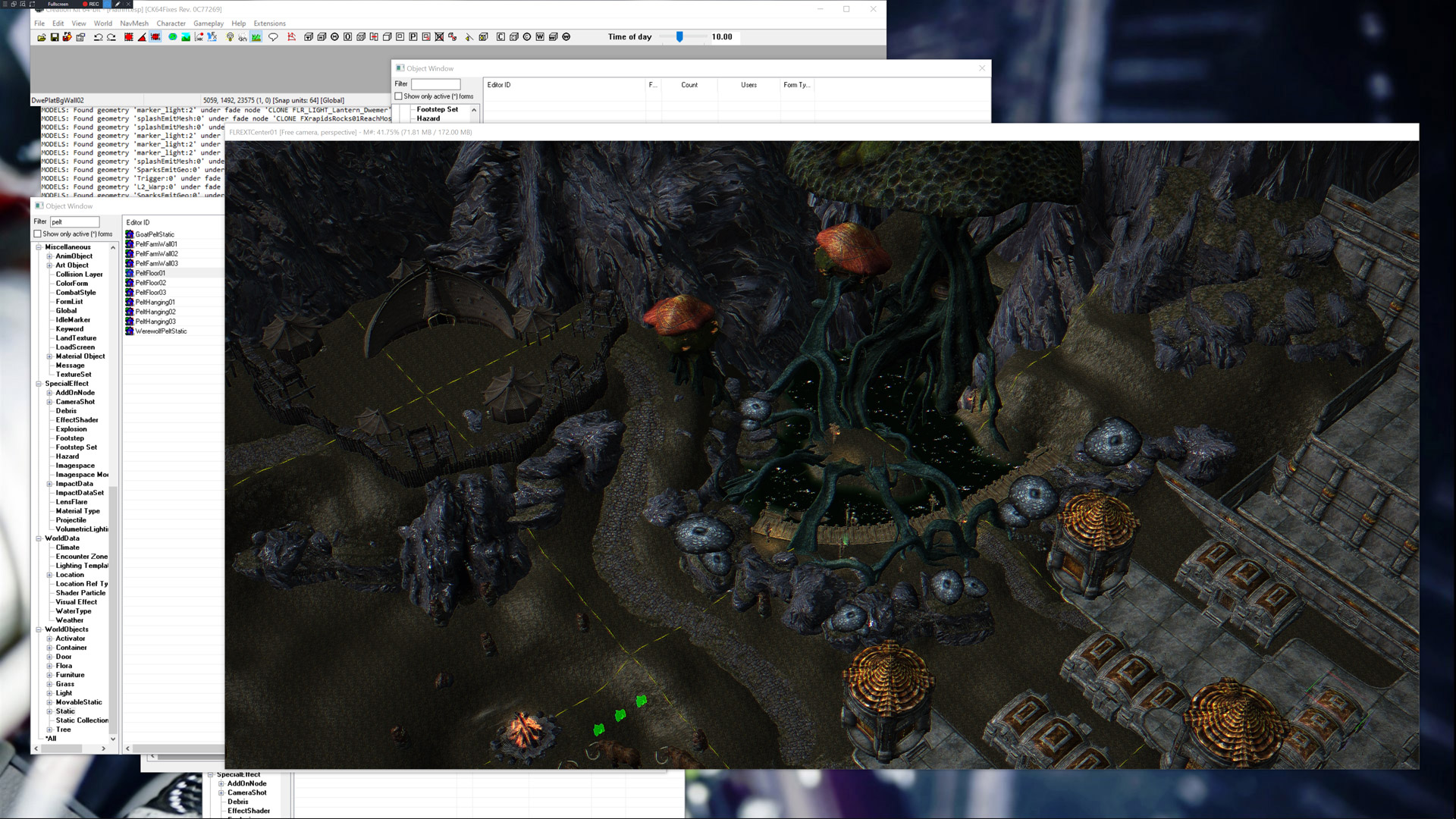Click the speech bubble dialogue icon
This screenshot has width=1456, height=819.
(x=273, y=37)
